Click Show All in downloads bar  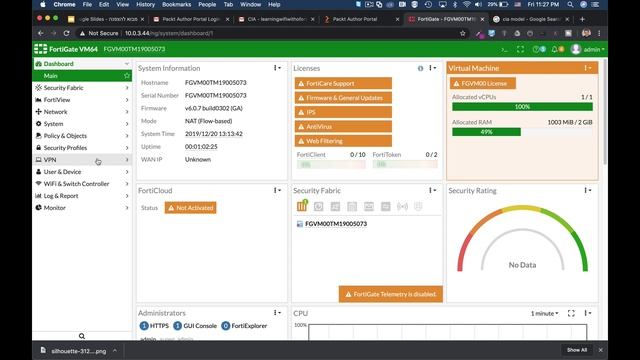pos(576,350)
